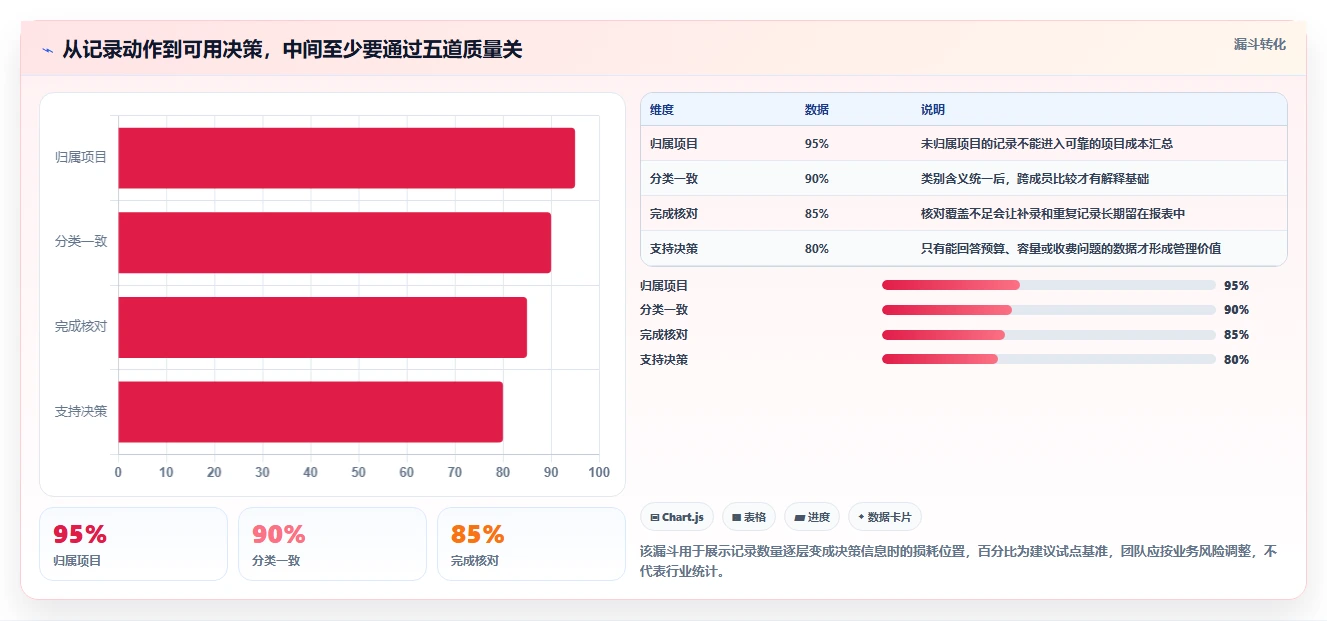
Task: Click the 85% table cell
Action: point(817,214)
